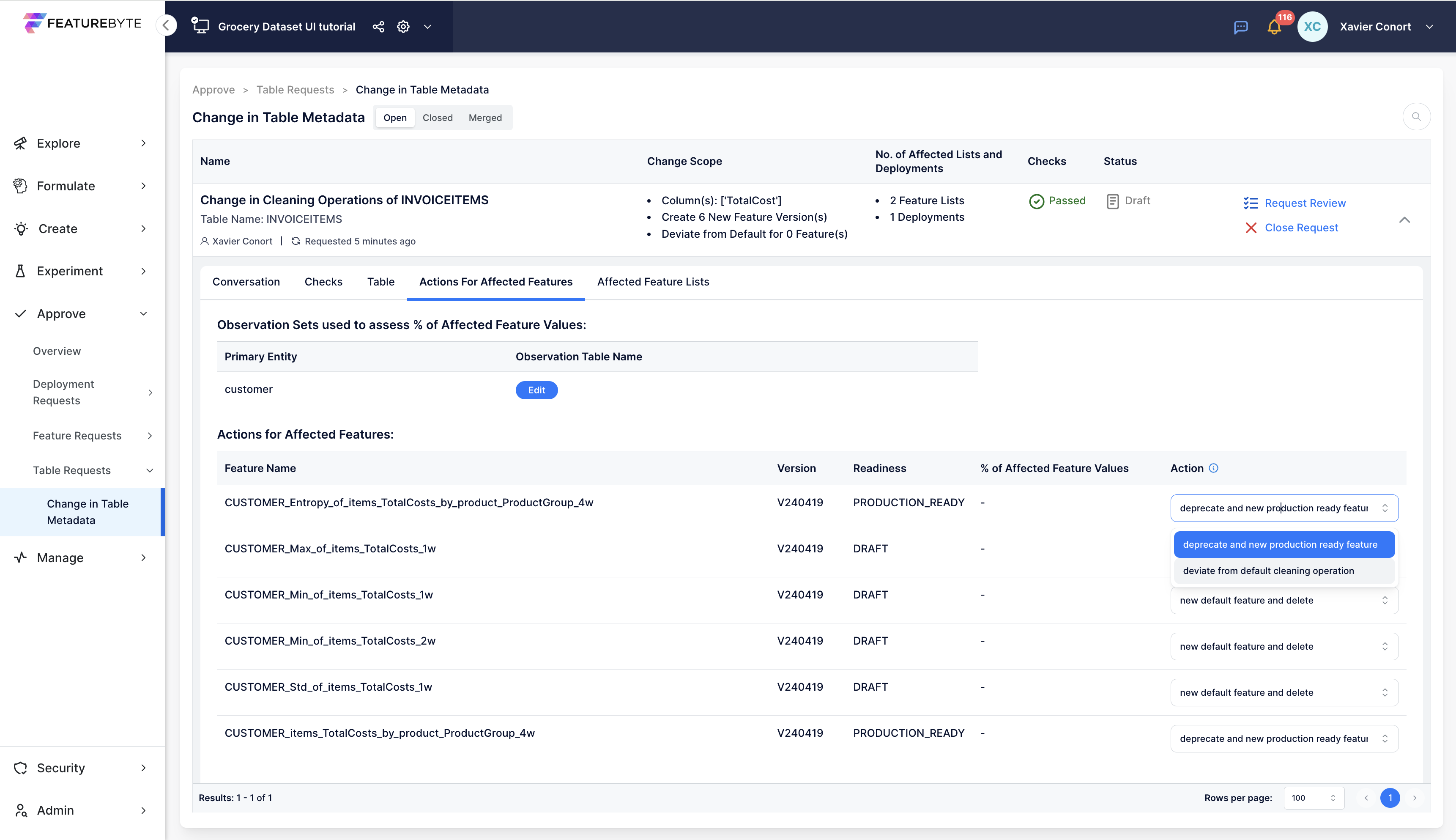Click the Request Review checklist icon
The height and width of the screenshot is (840, 1456).
point(1251,203)
